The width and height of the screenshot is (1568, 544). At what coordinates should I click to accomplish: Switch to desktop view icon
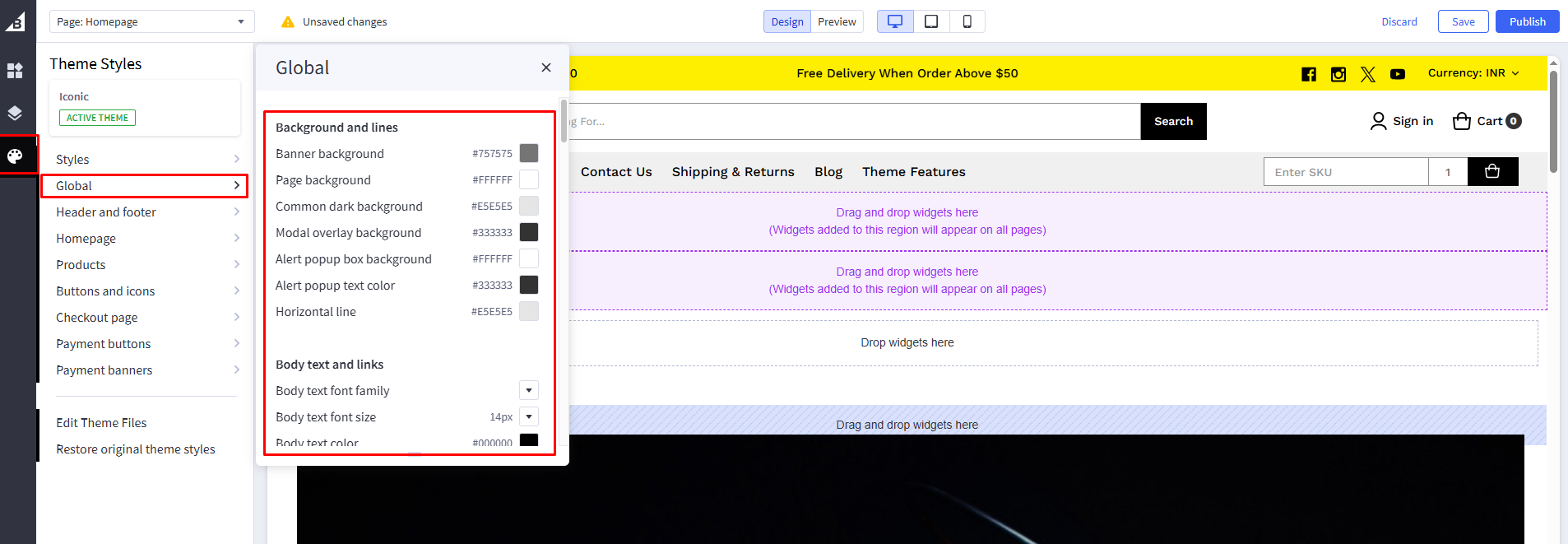(x=895, y=21)
